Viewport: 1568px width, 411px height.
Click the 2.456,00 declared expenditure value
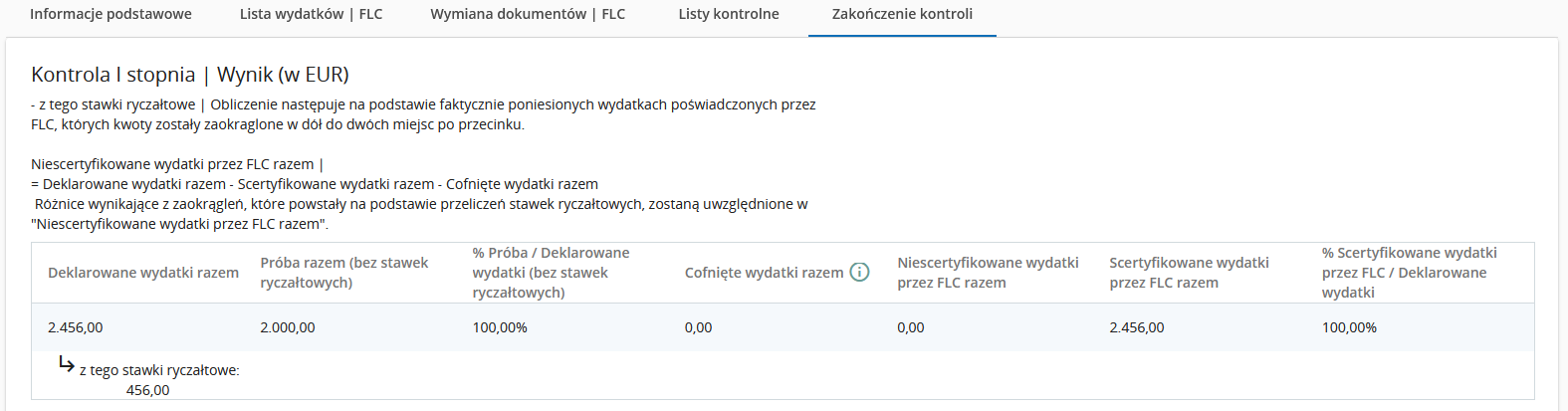click(x=76, y=327)
